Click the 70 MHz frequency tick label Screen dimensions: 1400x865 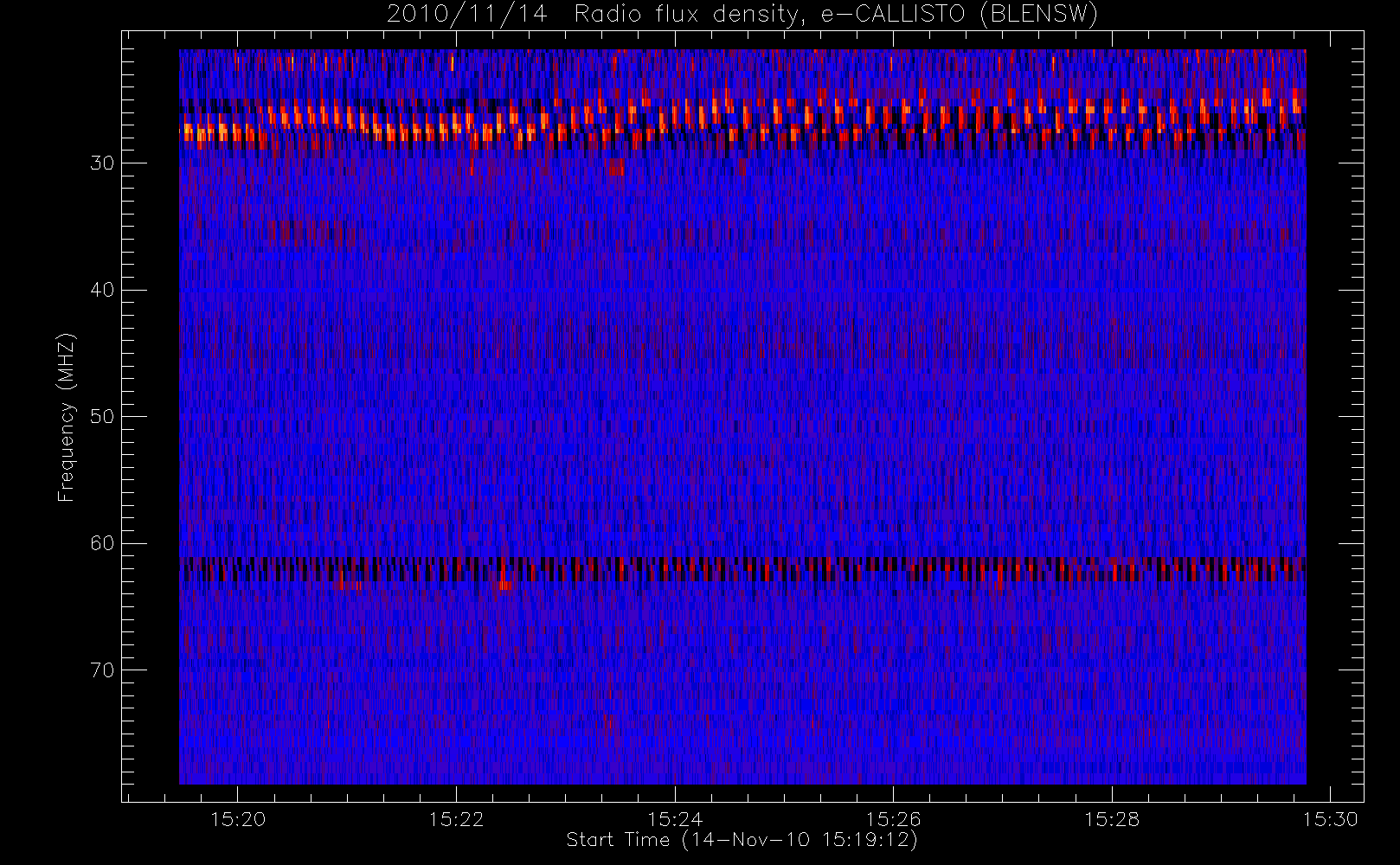[x=102, y=670]
